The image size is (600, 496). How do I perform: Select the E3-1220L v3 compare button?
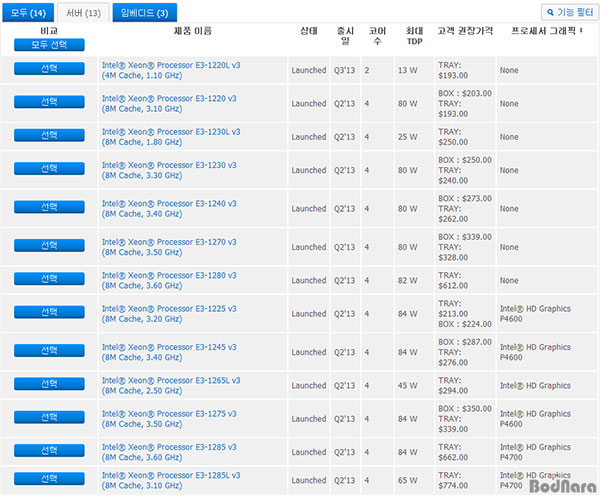[49, 69]
